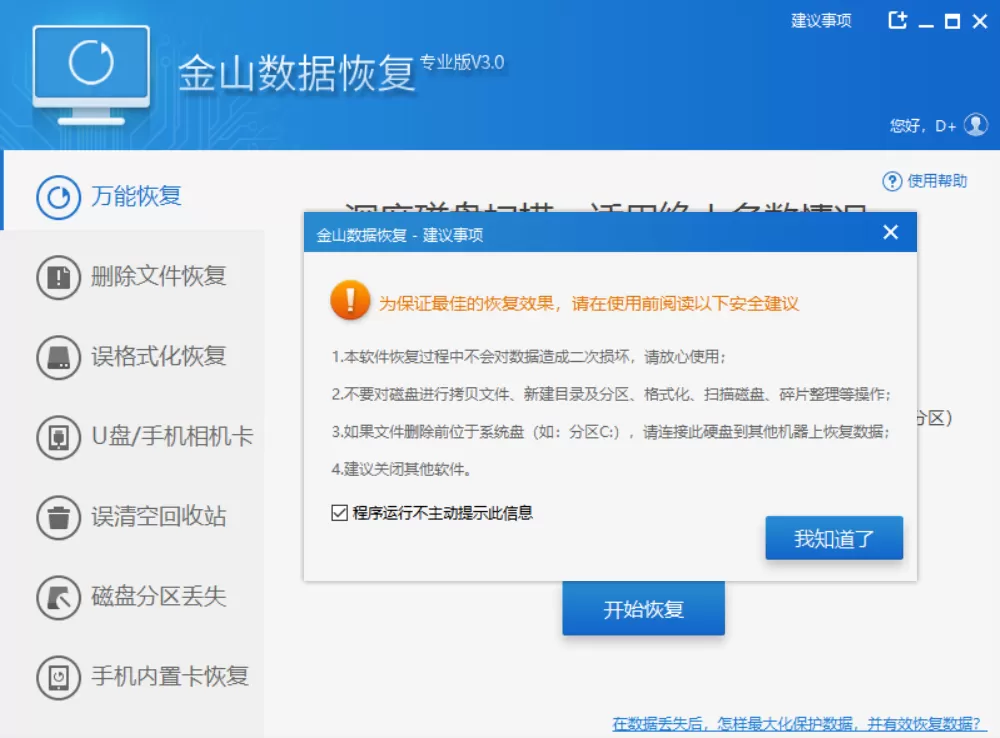Click the 磁盘分区丢失 partition icon
The height and width of the screenshot is (738, 1000).
tap(58, 598)
